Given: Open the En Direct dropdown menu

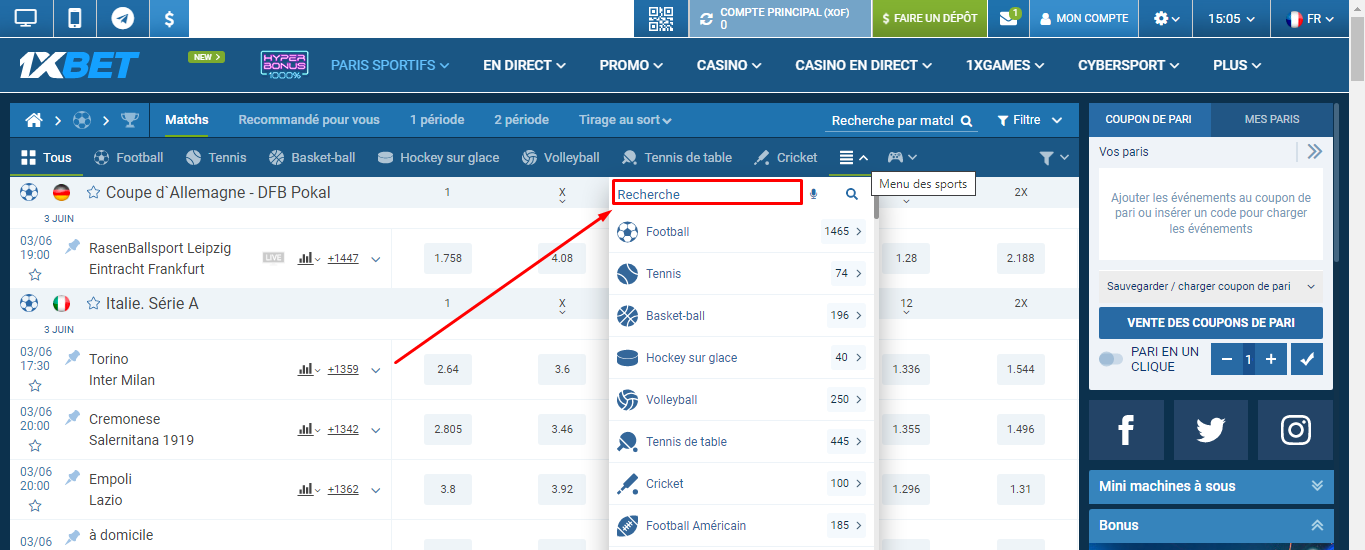Looking at the screenshot, I should (x=524, y=65).
